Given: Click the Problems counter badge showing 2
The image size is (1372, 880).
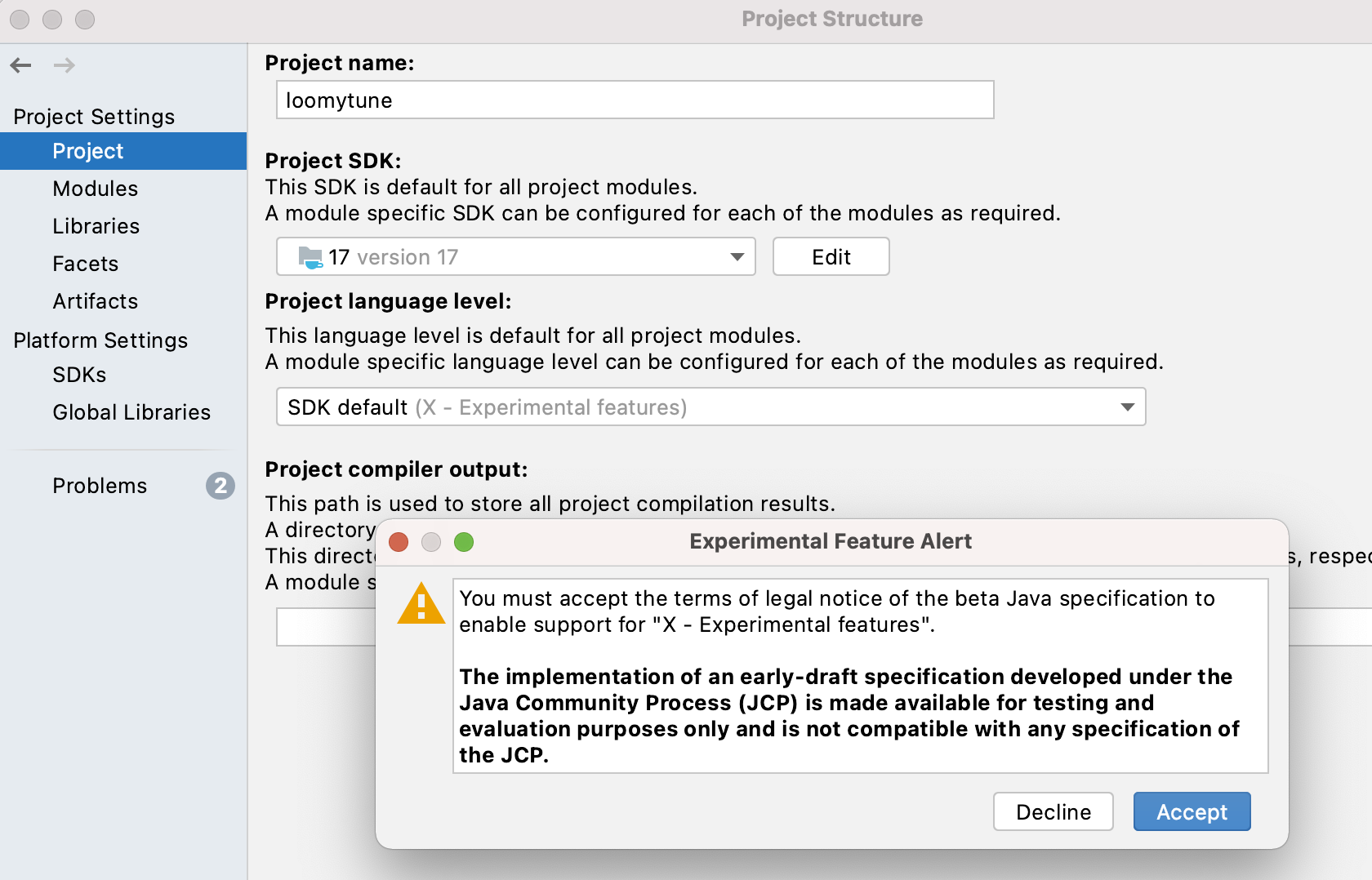Looking at the screenshot, I should pos(219,486).
